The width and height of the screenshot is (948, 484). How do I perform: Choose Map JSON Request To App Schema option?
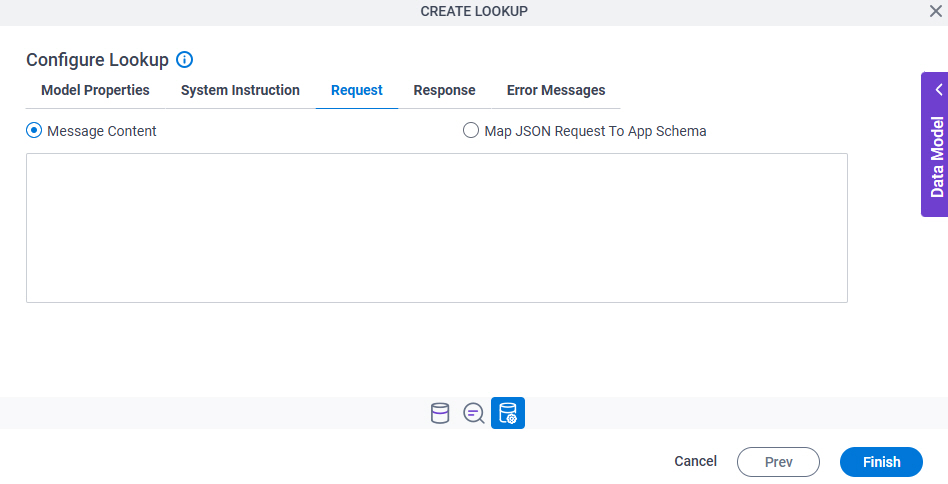[471, 131]
